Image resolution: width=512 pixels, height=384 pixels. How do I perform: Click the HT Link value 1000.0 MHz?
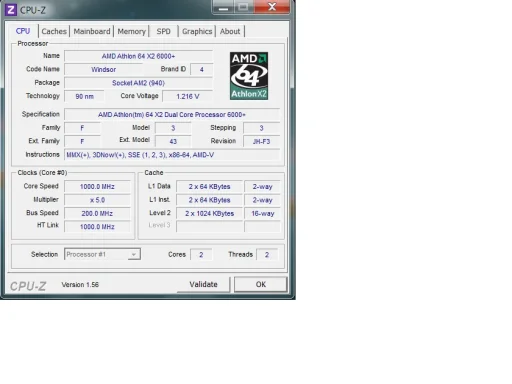coord(97,226)
